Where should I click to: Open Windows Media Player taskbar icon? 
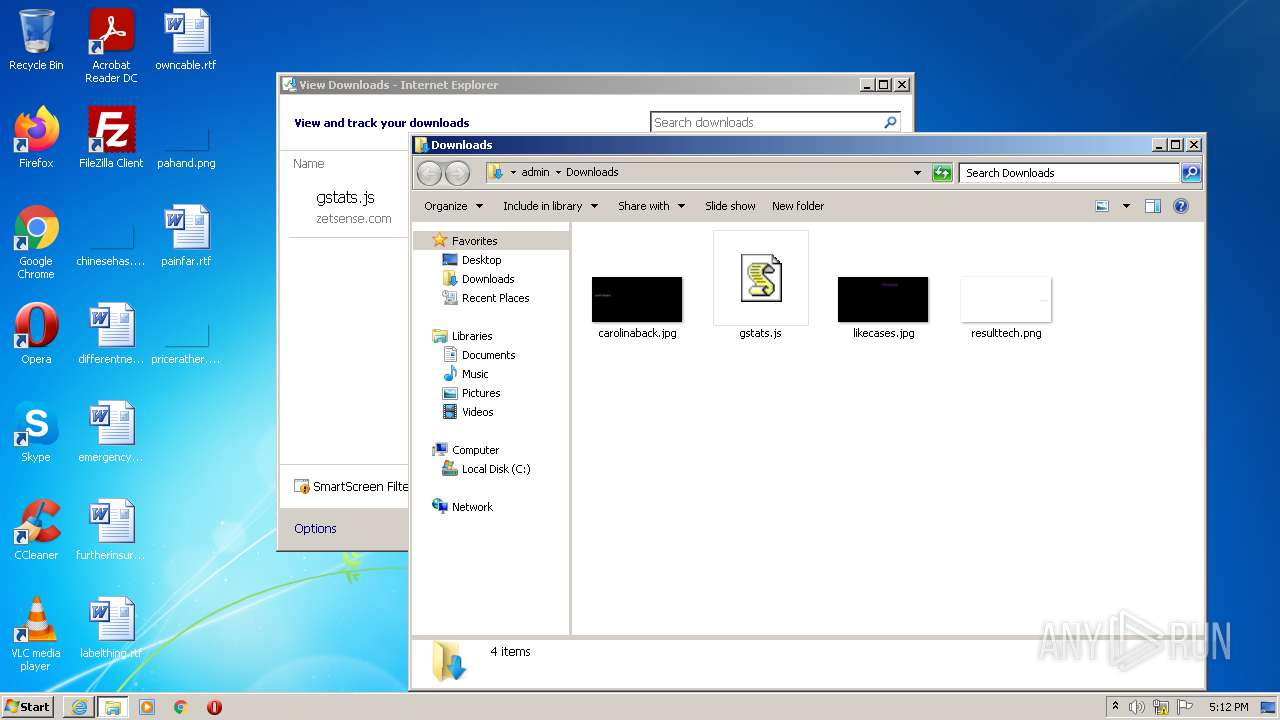tap(147, 707)
